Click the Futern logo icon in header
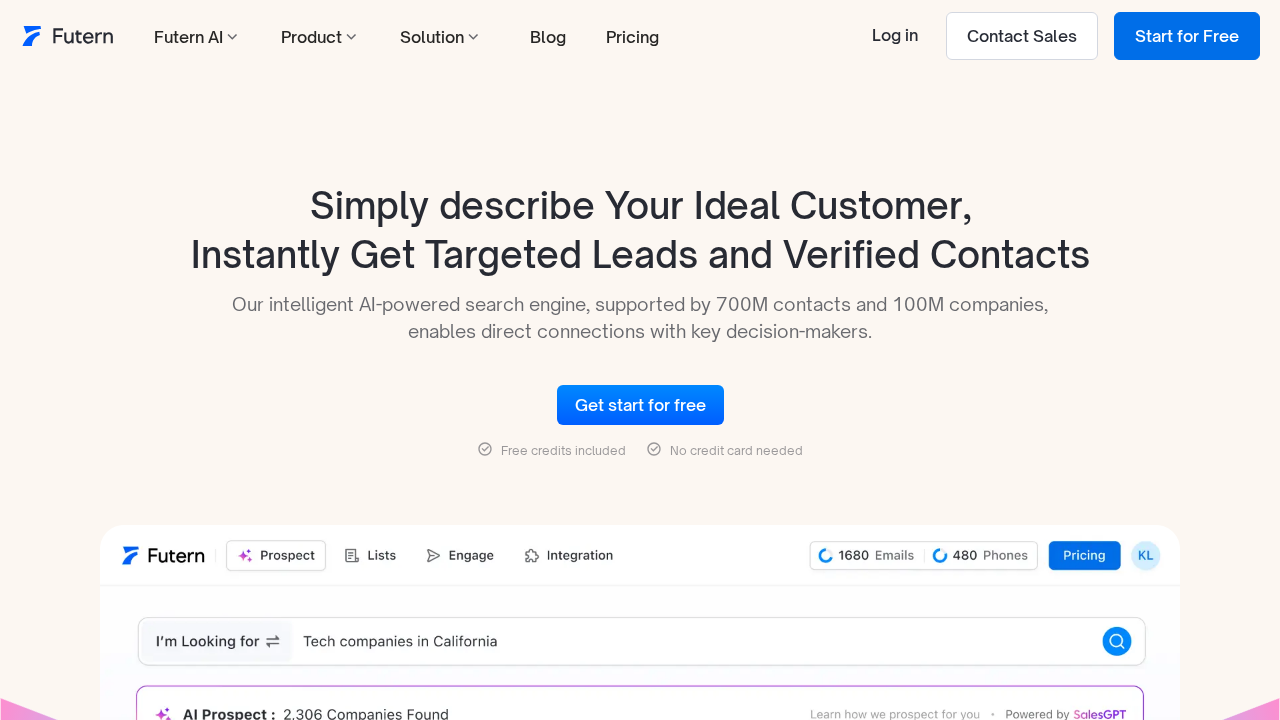 point(32,36)
